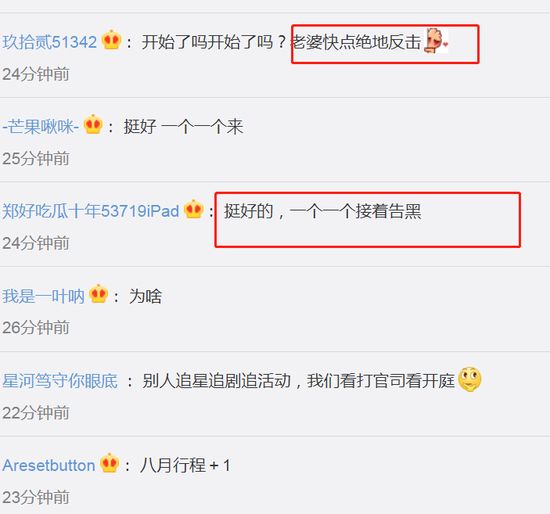Screen dimensions: 550x514
Task: Go to 星河笃守你眼底's profile page
Action: [60, 381]
